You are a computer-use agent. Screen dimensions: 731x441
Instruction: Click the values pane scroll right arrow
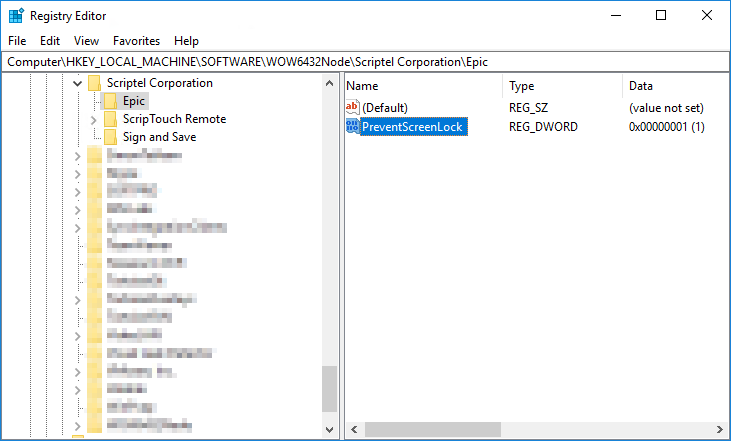pyautogui.click(x=720, y=429)
